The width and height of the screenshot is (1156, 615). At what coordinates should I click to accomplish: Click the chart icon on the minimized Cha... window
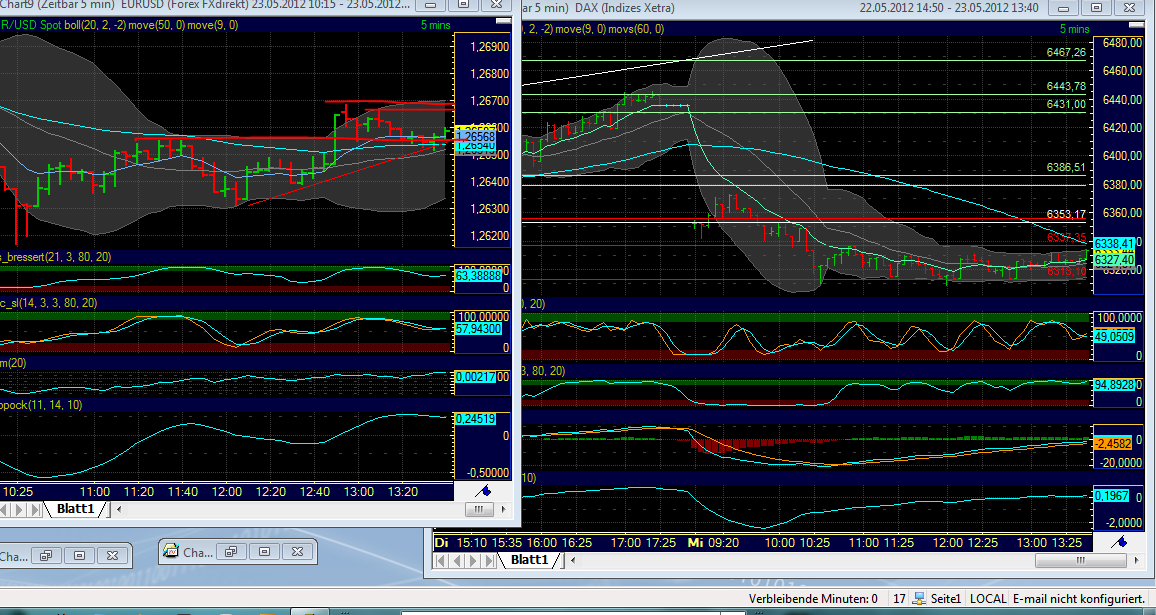point(170,551)
